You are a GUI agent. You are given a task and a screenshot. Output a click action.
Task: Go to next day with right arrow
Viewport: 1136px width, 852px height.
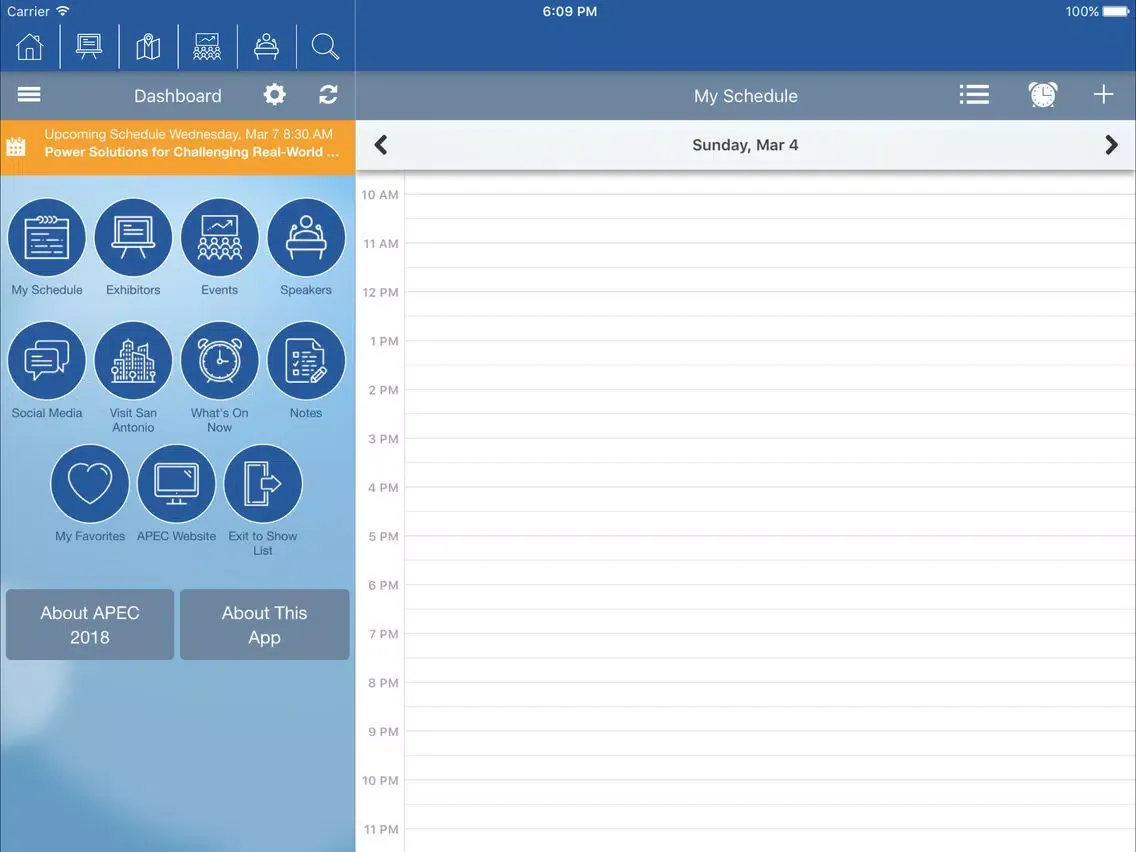(1111, 145)
